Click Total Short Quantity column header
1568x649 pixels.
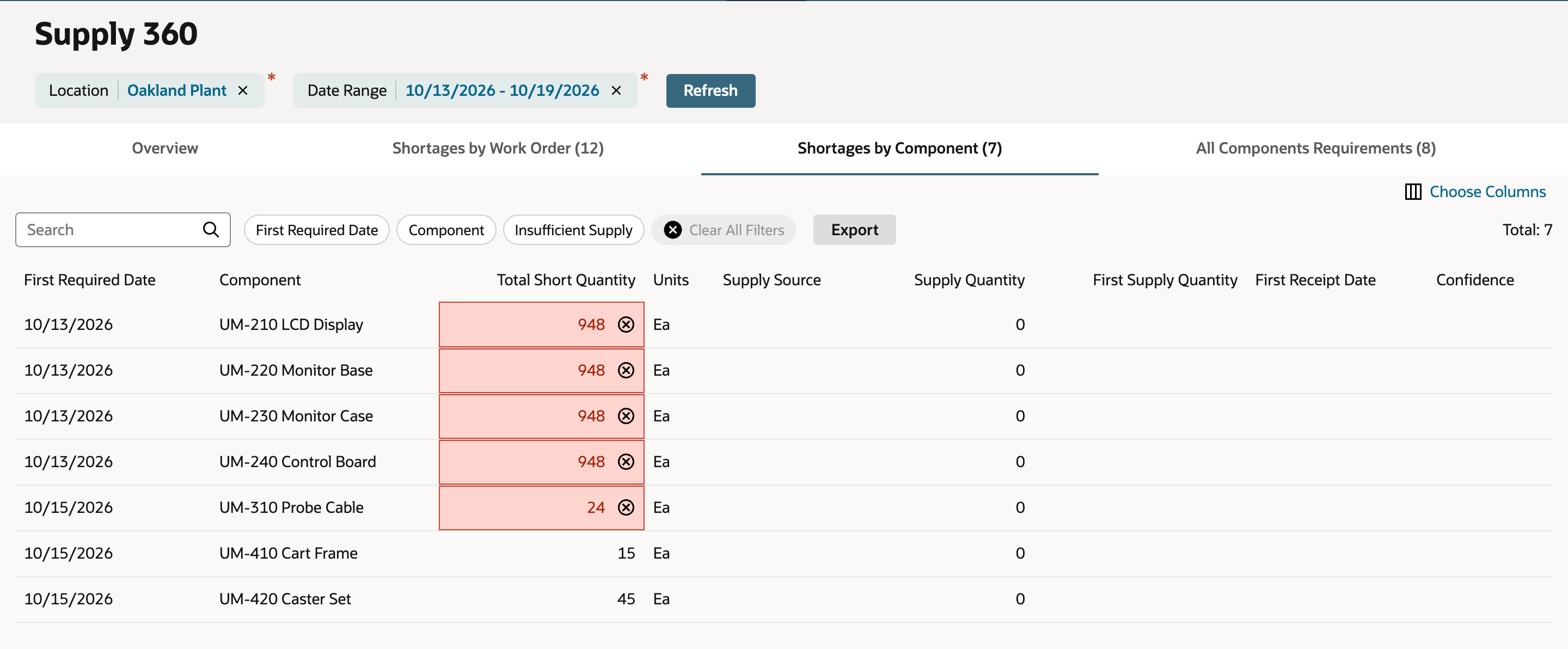[x=566, y=280]
